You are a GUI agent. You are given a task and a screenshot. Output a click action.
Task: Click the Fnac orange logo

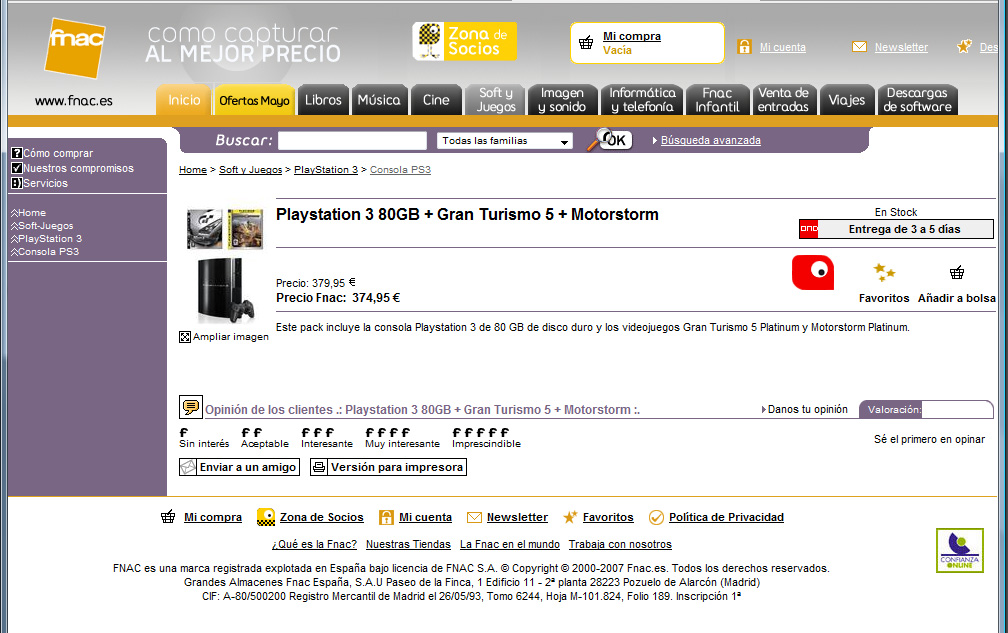75,48
